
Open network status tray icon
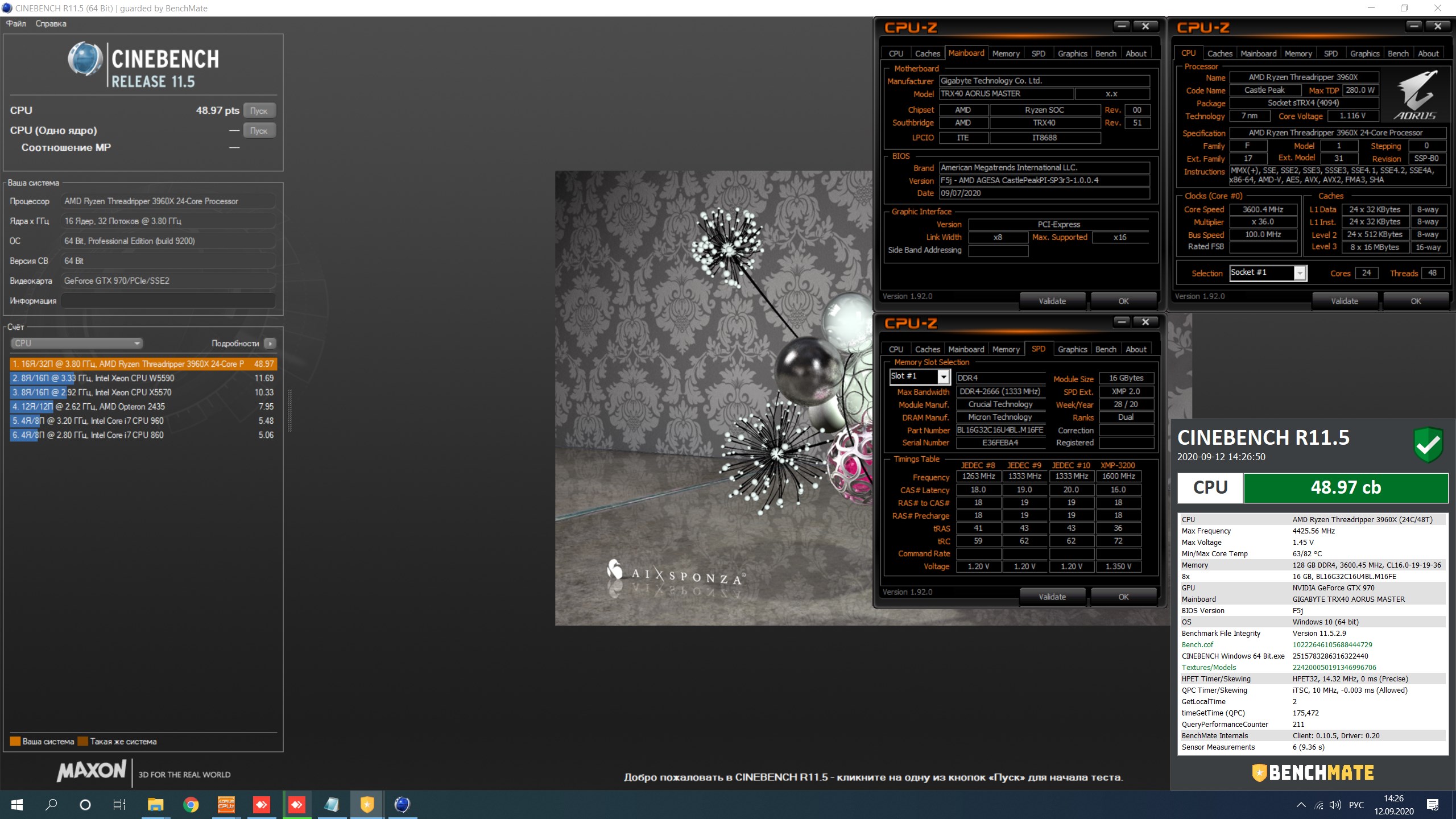coord(1319,805)
